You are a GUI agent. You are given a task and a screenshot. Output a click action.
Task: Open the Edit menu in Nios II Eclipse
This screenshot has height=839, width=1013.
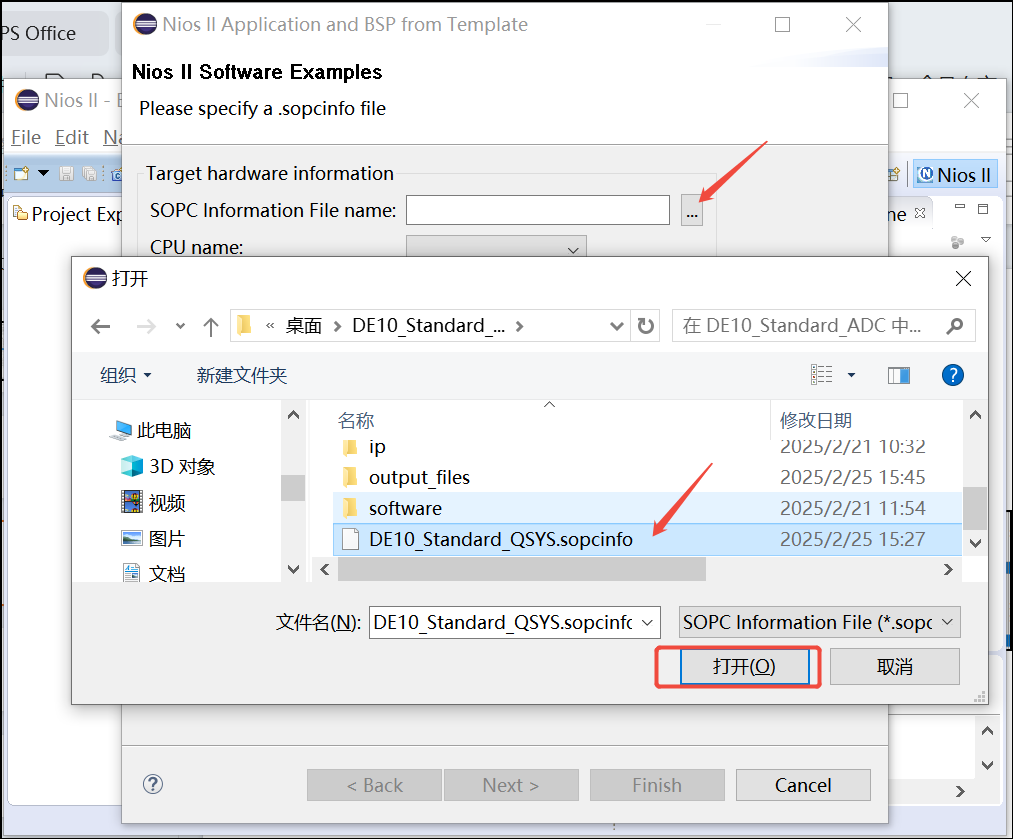pos(72,138)
